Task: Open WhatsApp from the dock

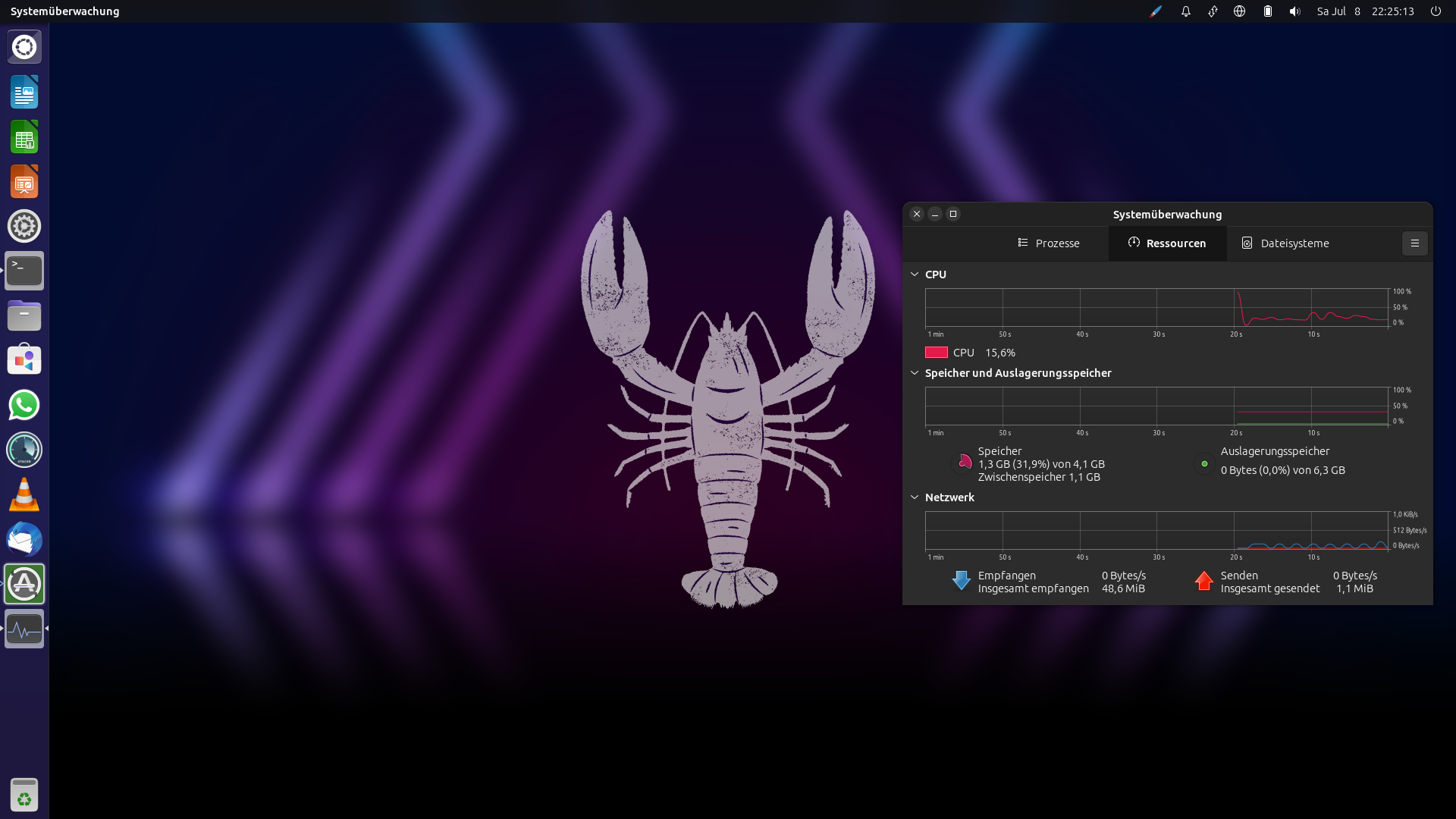Action: coord(24,405)
